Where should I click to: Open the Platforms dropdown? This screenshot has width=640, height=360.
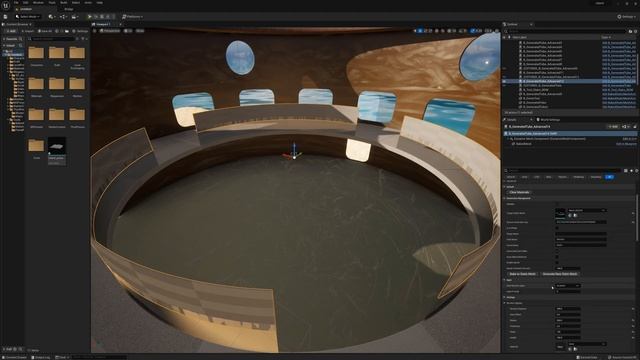(x=133, y=17)
